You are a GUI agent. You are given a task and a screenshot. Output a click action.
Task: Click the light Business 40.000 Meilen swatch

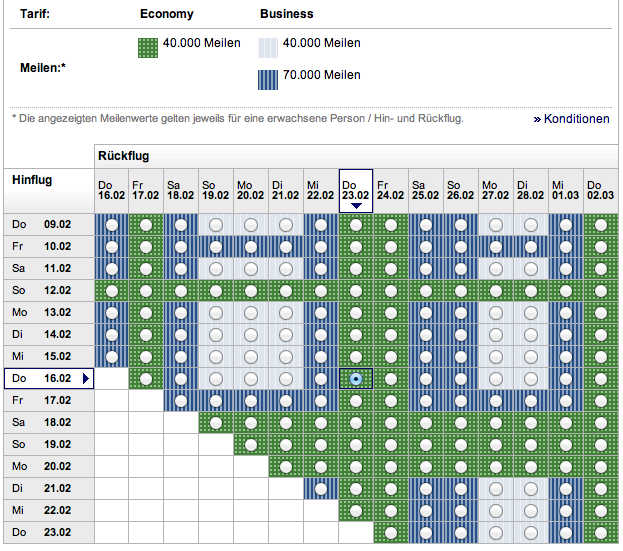(270, 47)
